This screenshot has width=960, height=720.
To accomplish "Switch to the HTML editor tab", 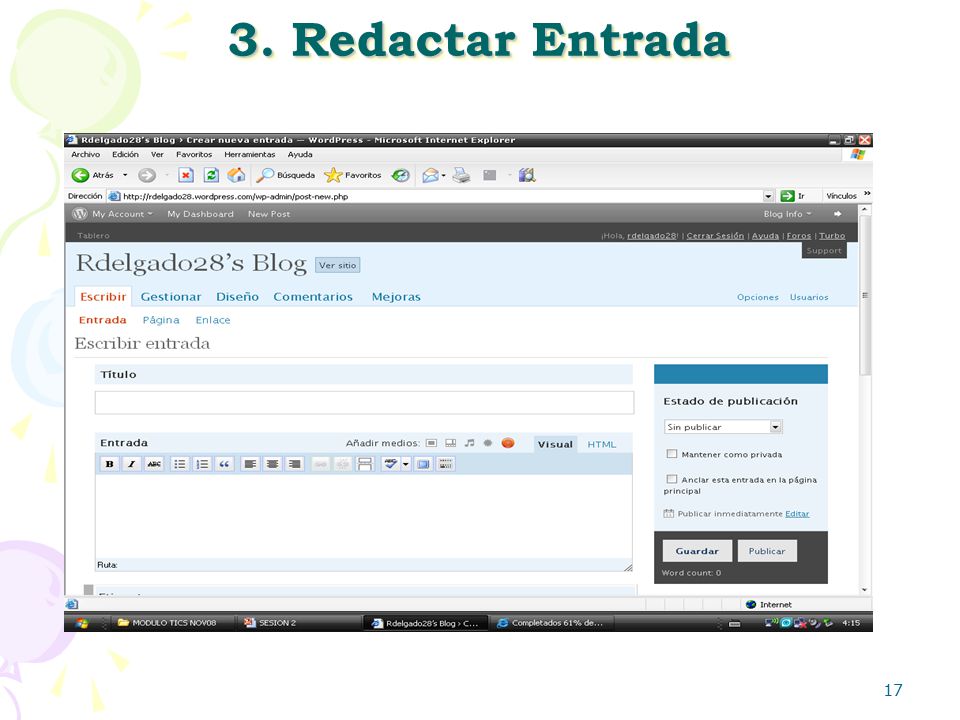I will tap(601, 444).
